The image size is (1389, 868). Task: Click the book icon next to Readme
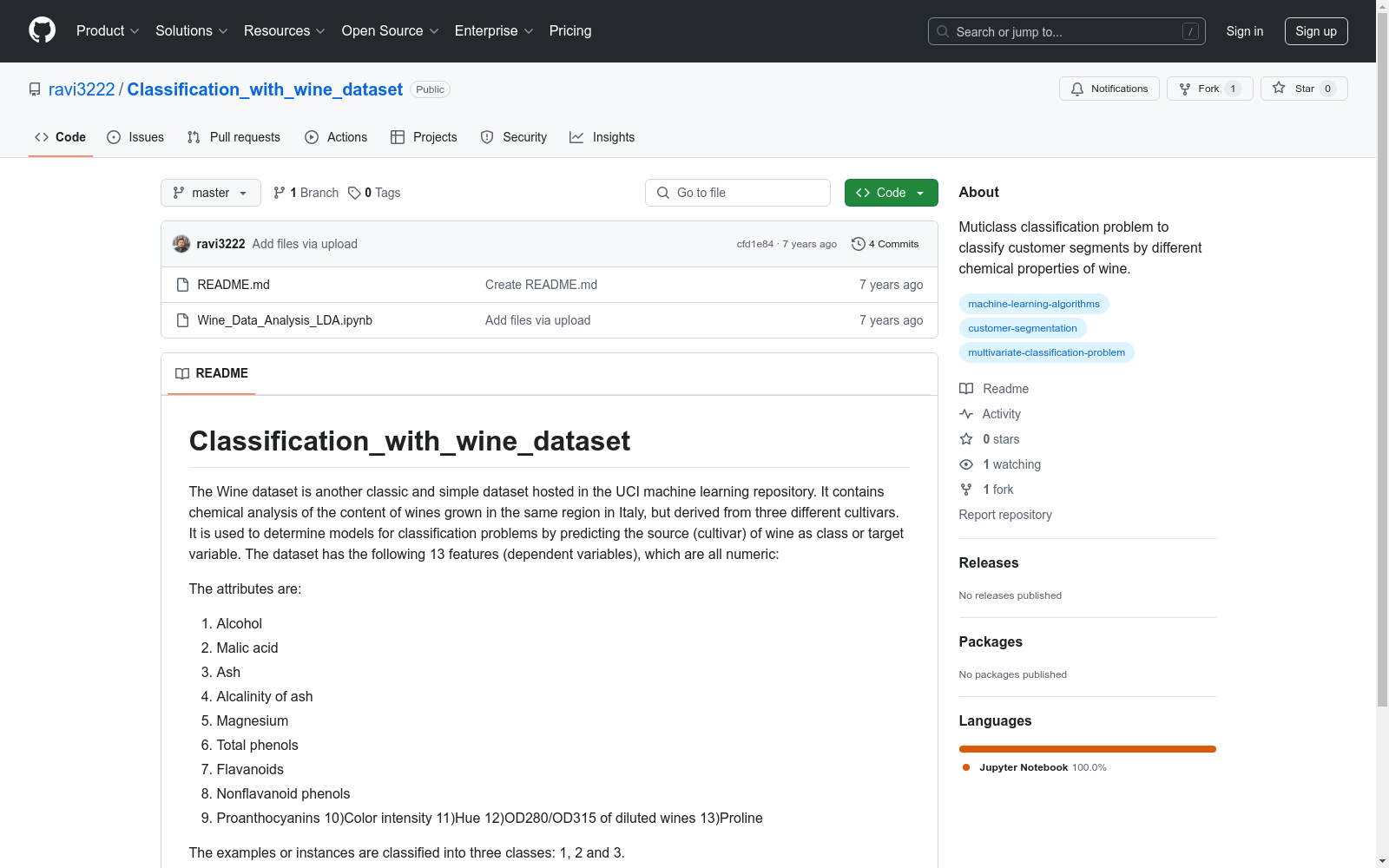966,389
